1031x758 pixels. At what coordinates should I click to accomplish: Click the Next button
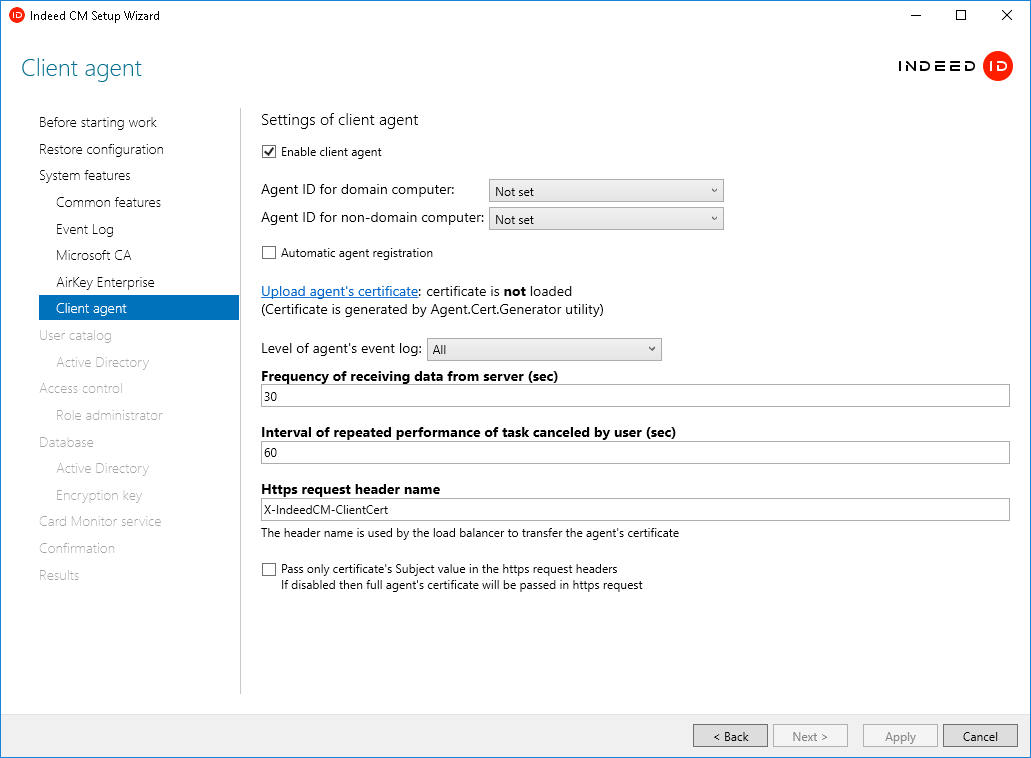coord(810,736)
